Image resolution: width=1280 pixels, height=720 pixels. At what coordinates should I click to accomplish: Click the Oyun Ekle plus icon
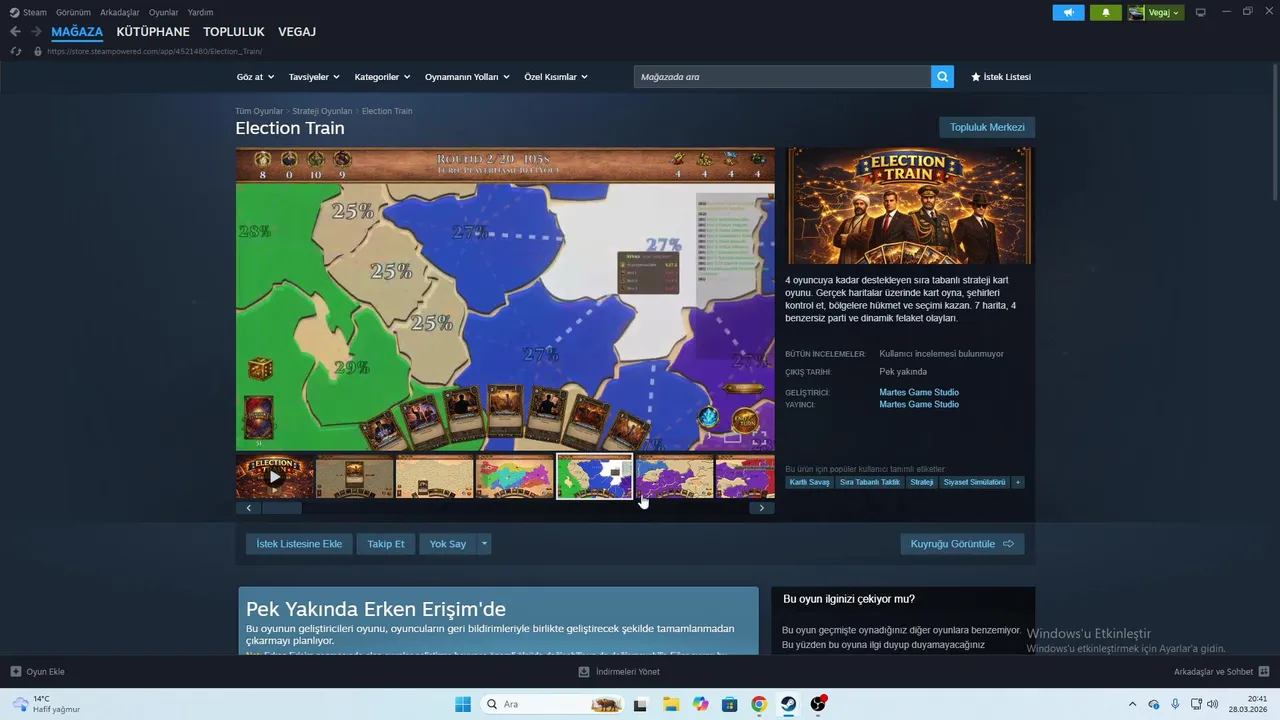point(15,672)
